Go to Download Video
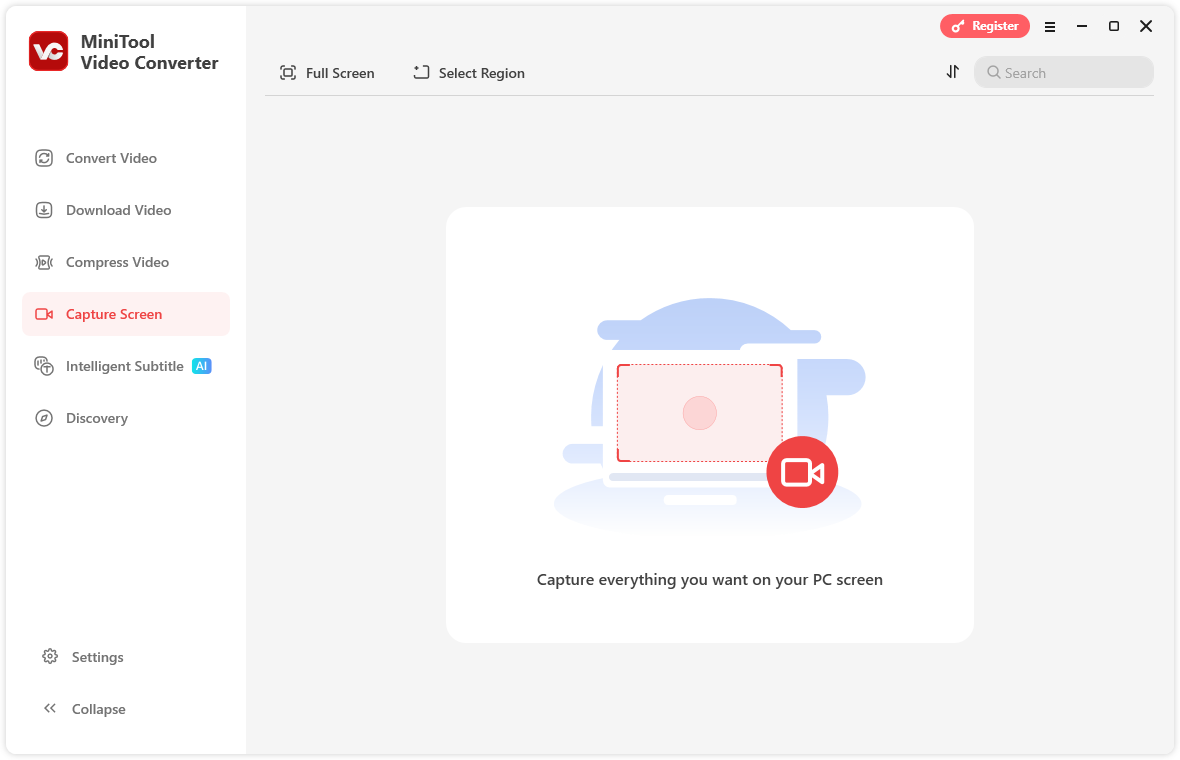This screenshot has height=760, width=1180. coord(126,210)
